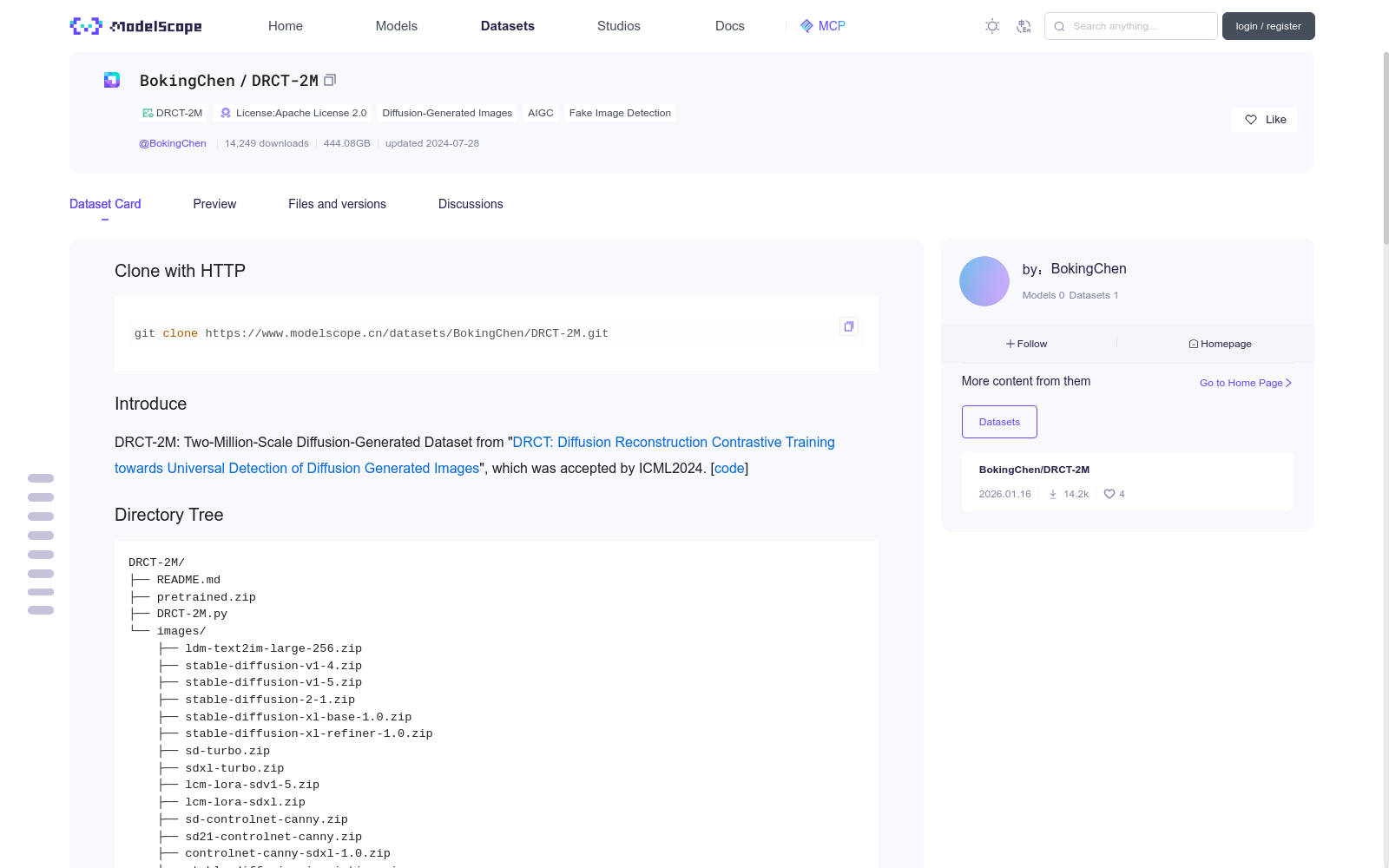Viewport: 1389px width, 868px height.
Task: Open the Studios menu
Action: 619,26
